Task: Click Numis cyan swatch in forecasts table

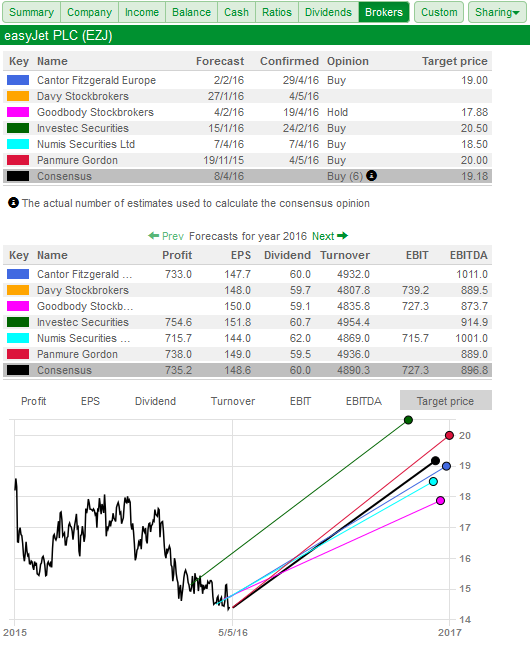Action: (18, 338)
